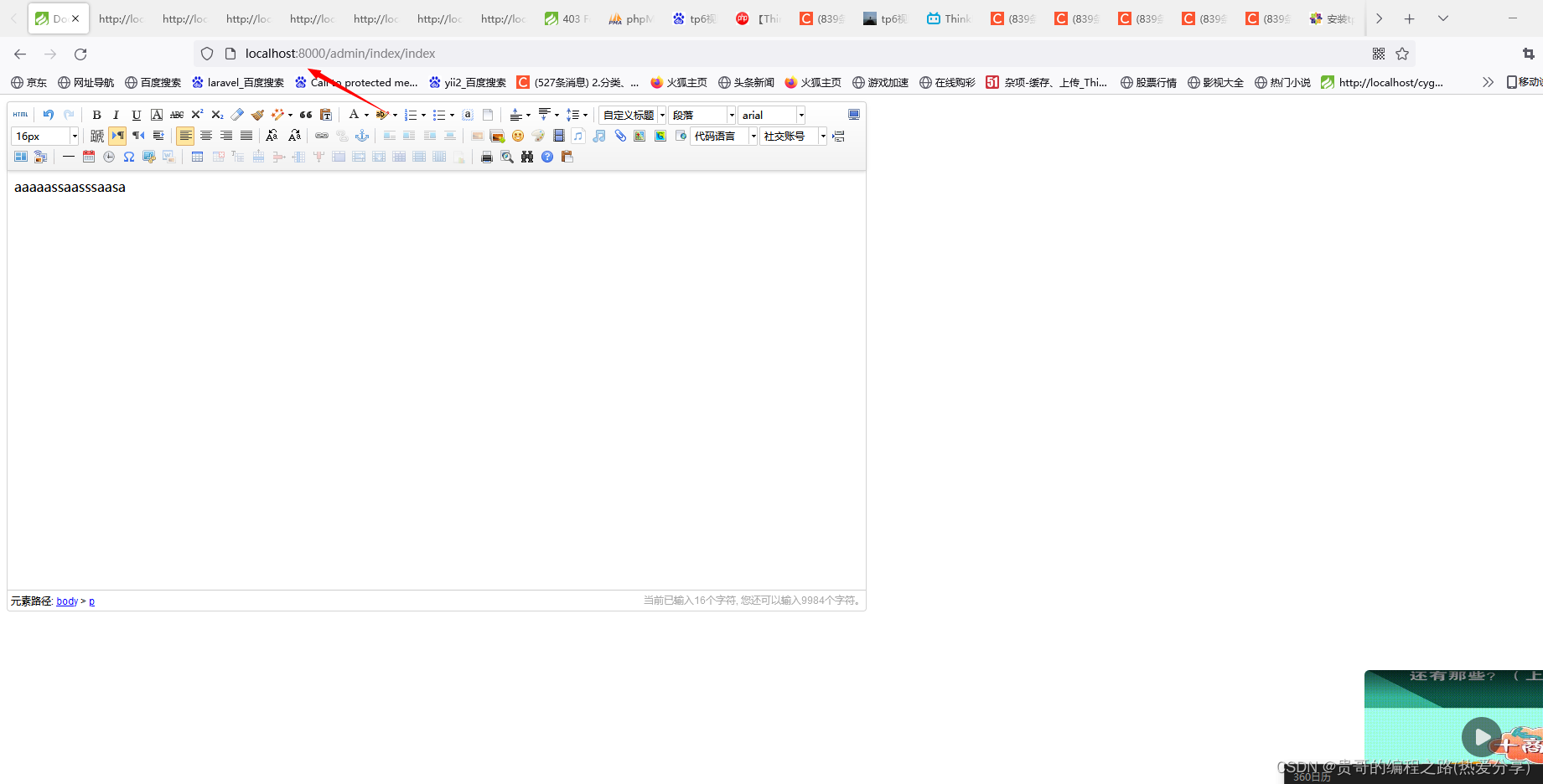1543x784 pixels.
Task: Insert a blockquote with the quote icon
Action: (x=306, y=115)
